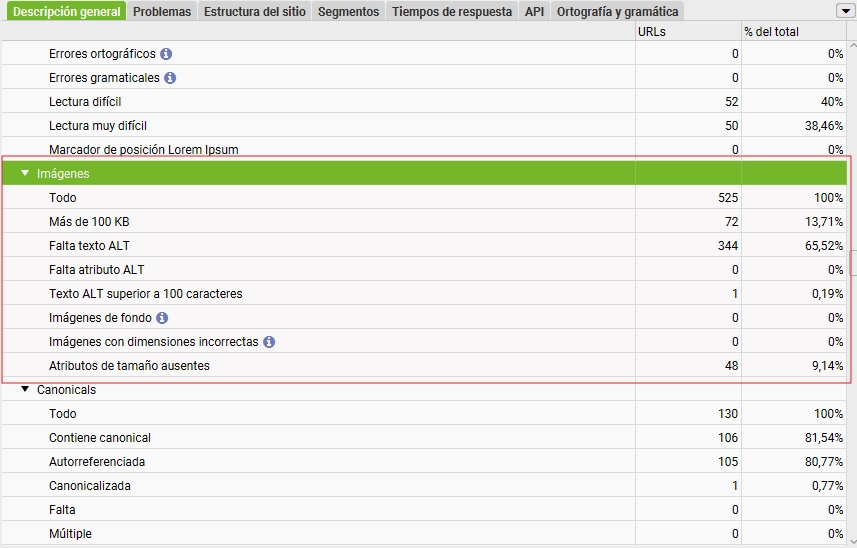This screenshot has height=548, width=857.
Task: Select the Canonicals header row
Action: [x=424, y=390]
